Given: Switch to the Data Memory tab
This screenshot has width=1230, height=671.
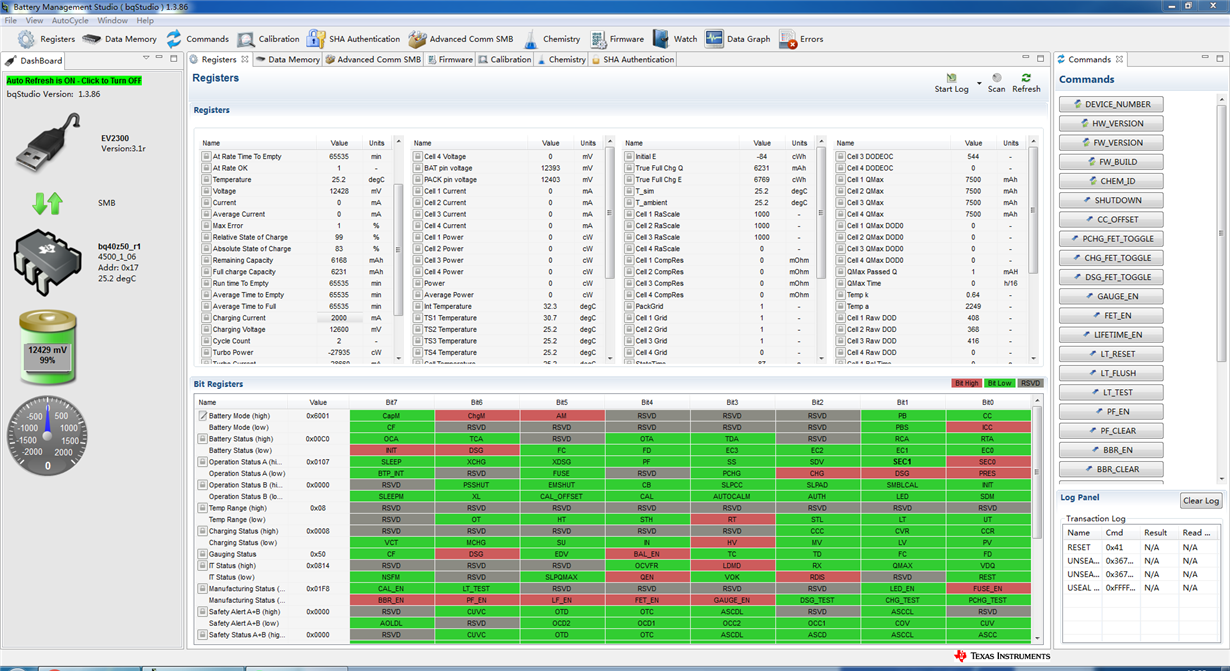Looking at the screenshot, I should point(287,60).
